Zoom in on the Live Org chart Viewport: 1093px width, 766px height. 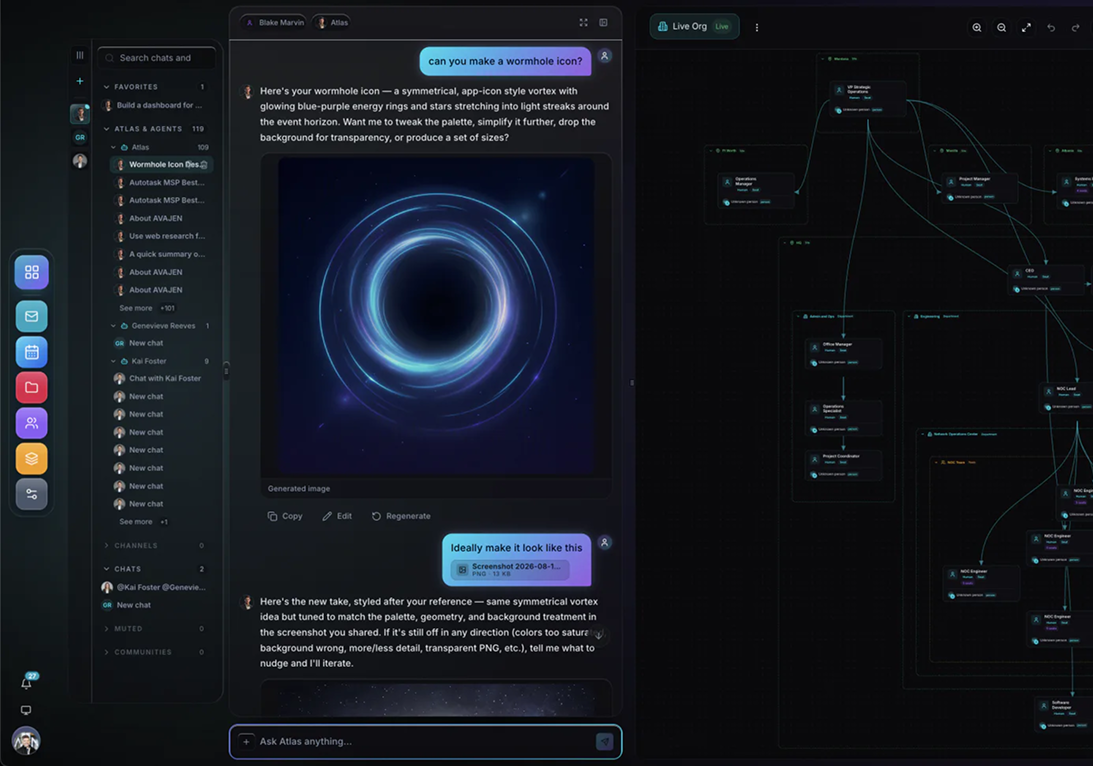[977, 28]
